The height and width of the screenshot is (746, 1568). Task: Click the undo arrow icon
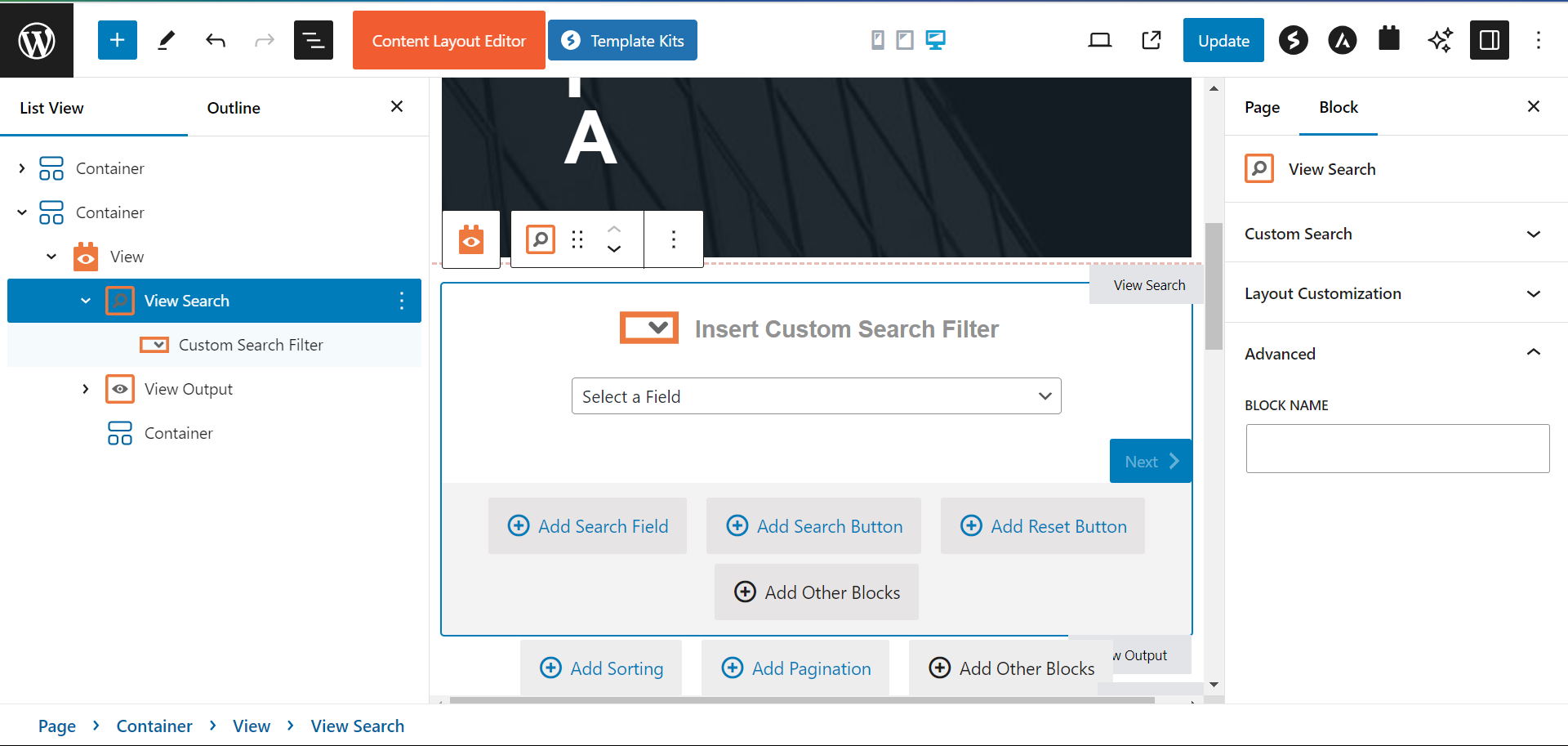[216, 40]
